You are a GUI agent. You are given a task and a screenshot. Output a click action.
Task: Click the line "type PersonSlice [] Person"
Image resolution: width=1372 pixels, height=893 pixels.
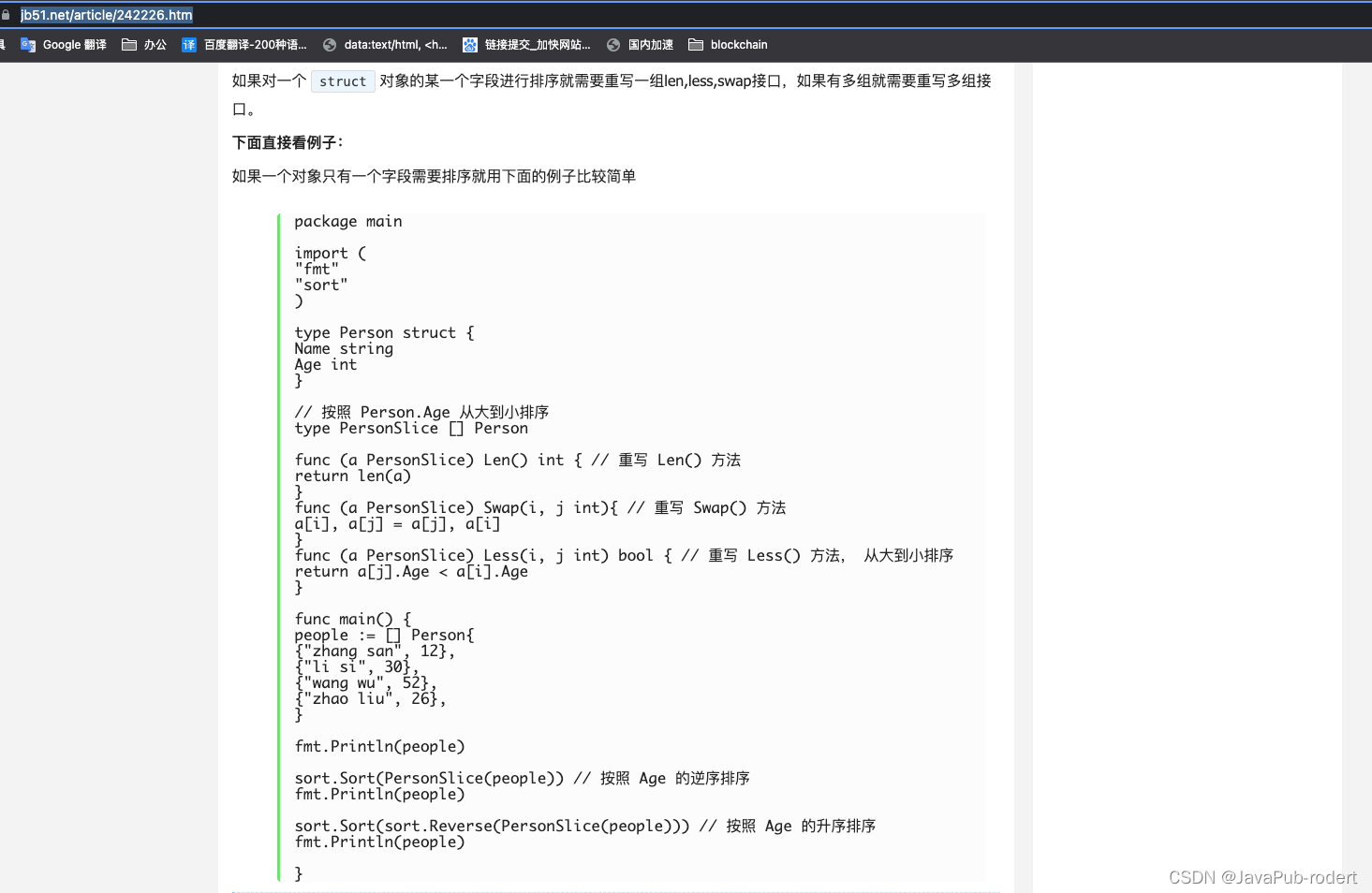[x=411, y=429]
